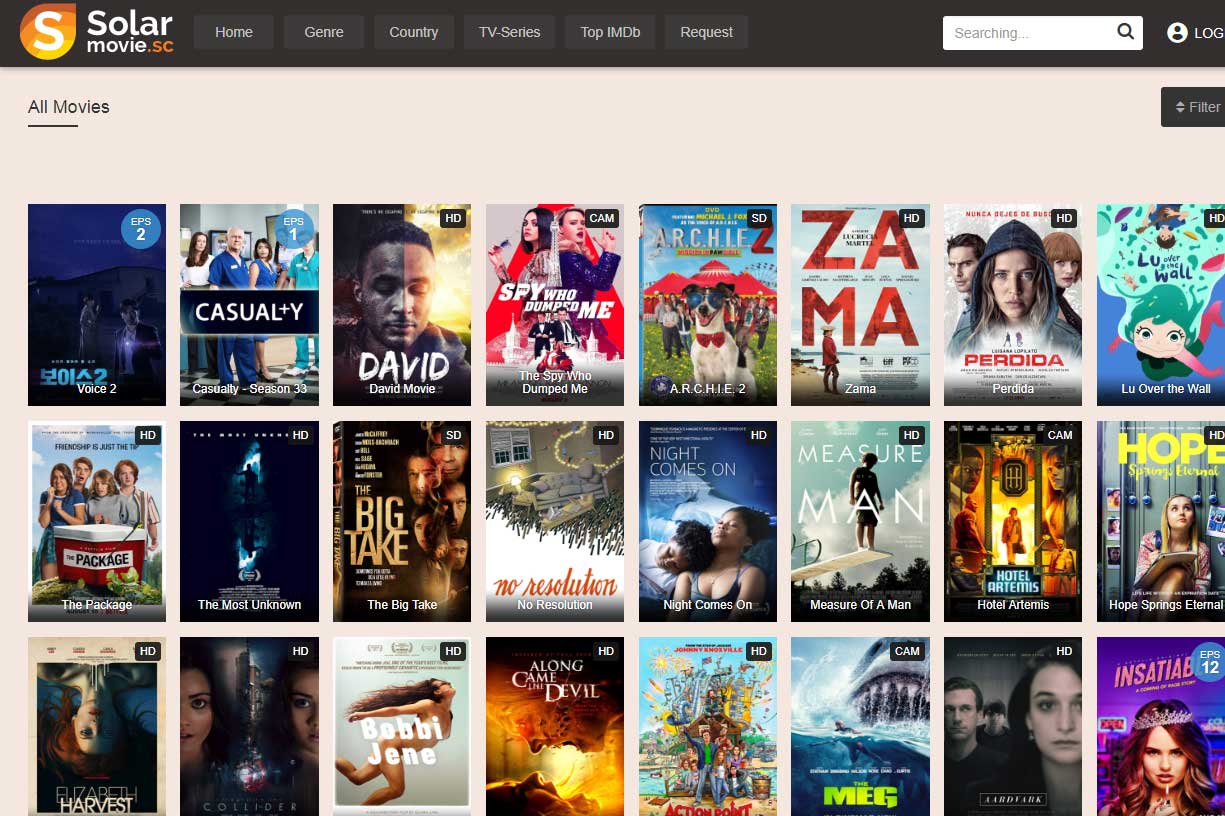Open the David Movie poster

coord(402,305)
